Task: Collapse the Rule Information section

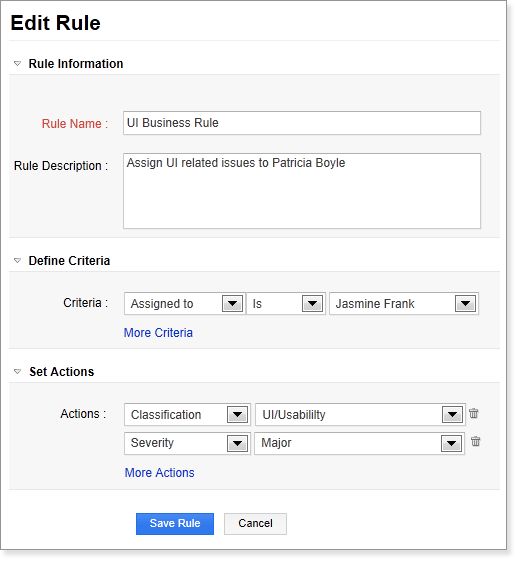Action: coord(17,63)
